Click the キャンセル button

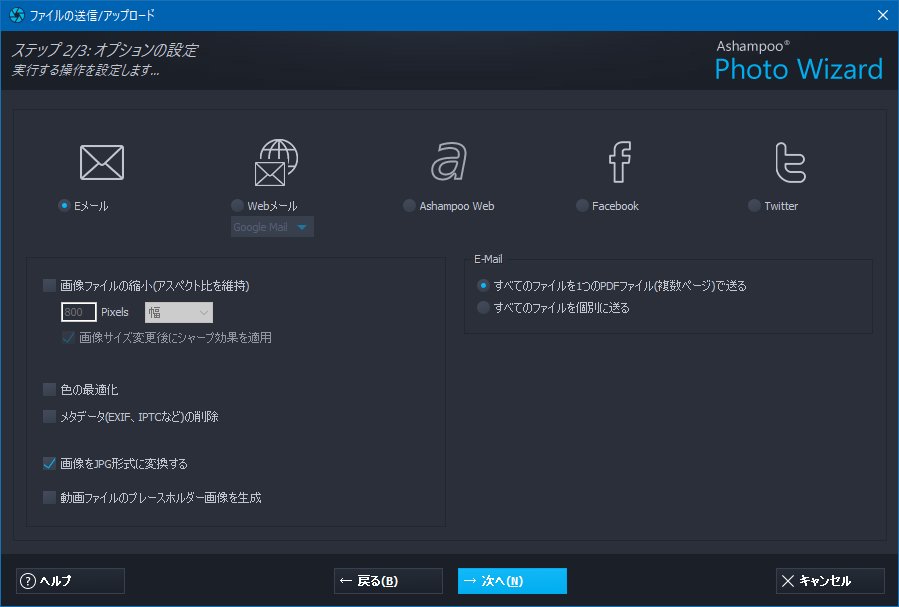[830, 581]
